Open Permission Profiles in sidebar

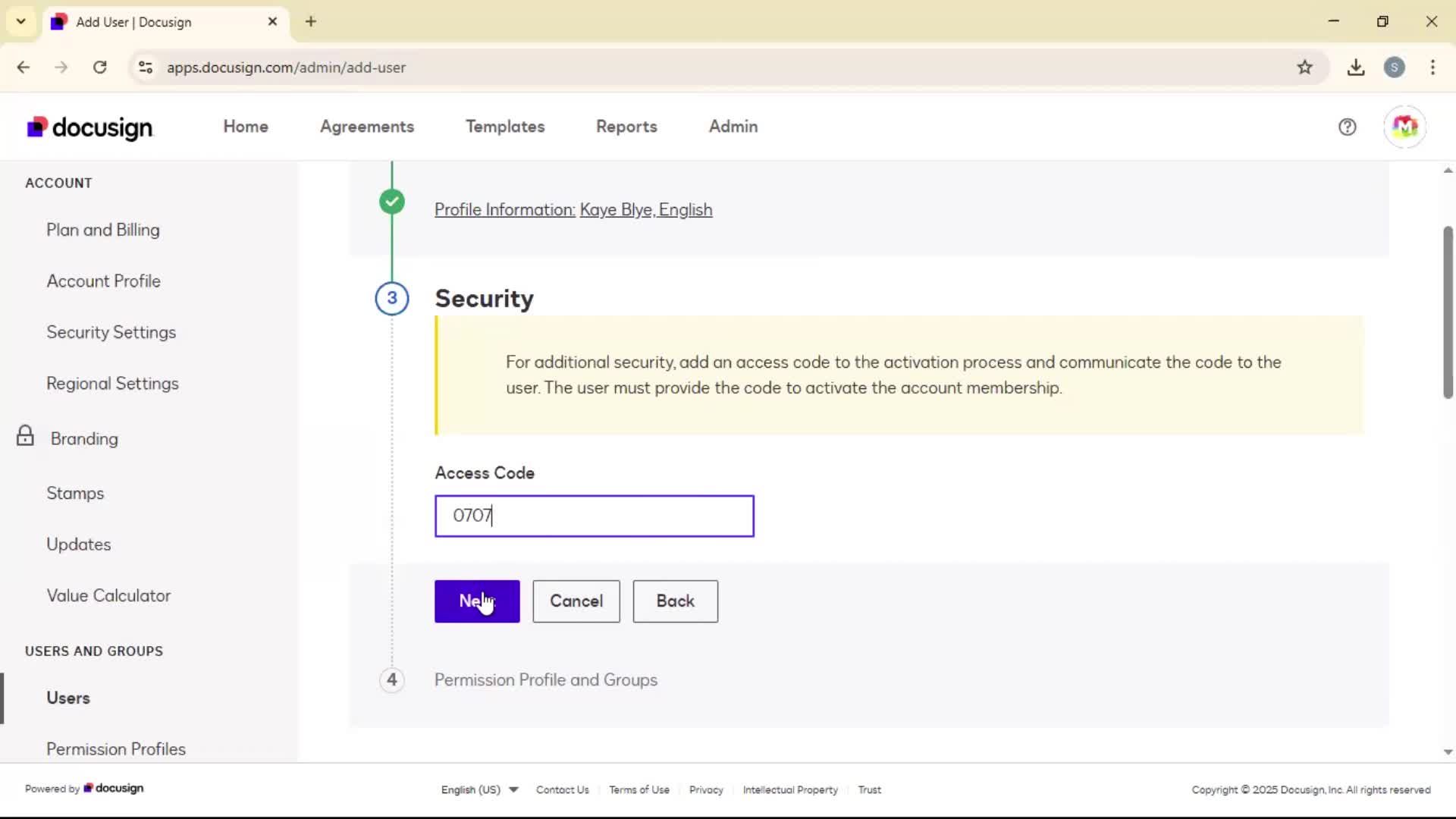tap(116, 749)
